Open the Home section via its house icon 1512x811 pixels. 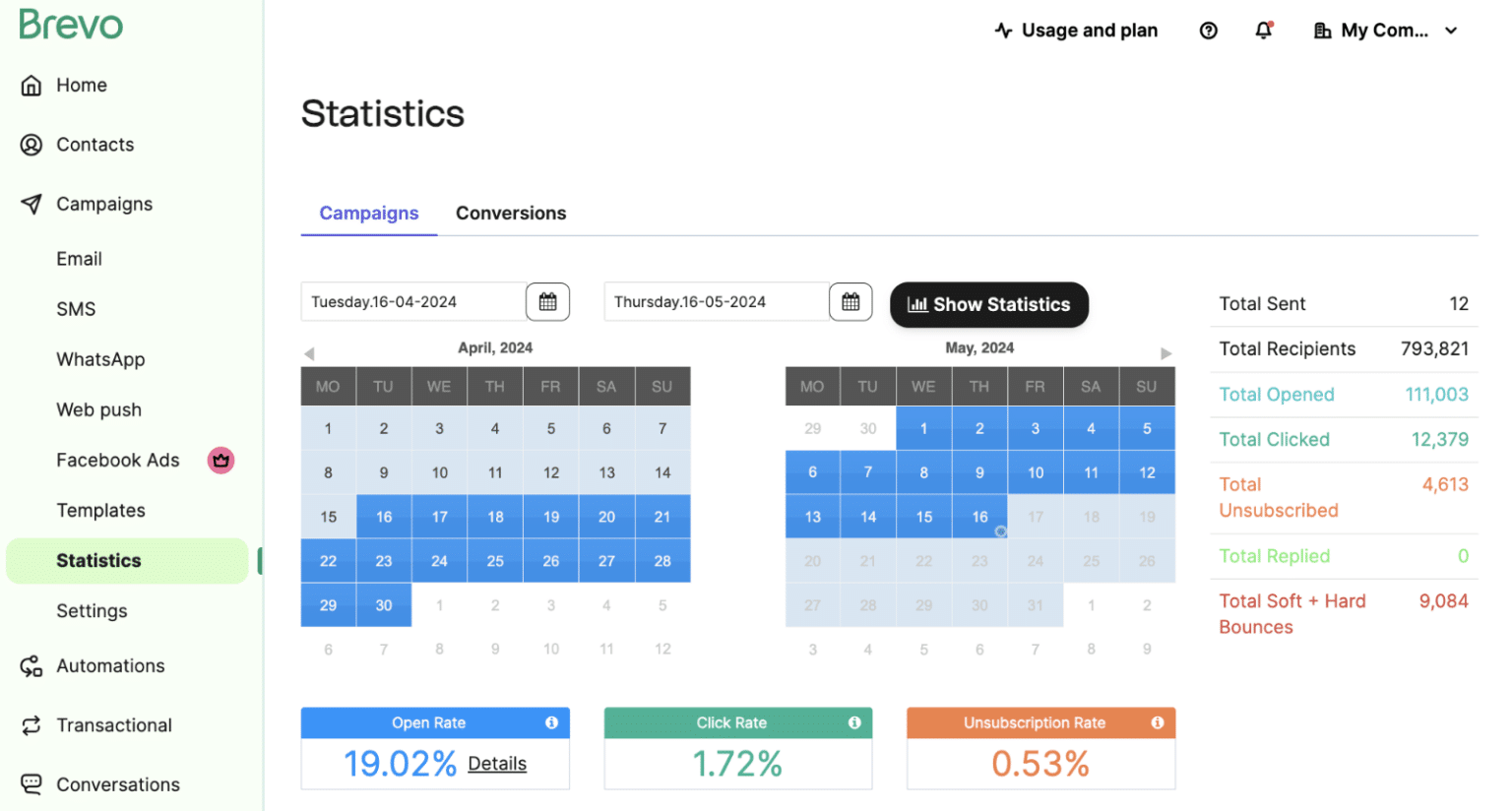coord(32,85)
